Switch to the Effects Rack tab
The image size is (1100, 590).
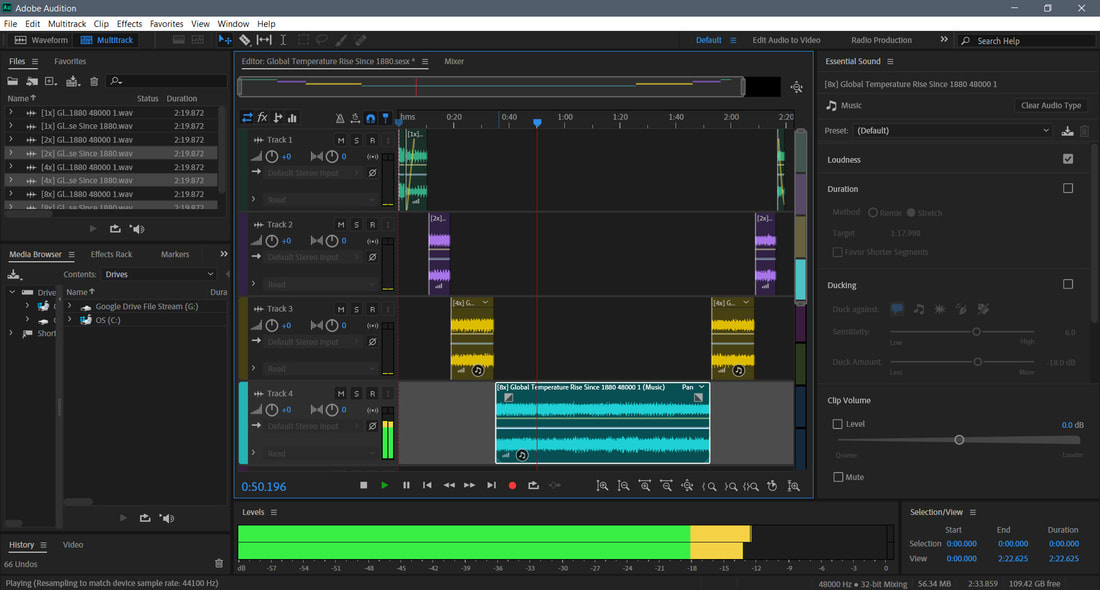coord(112,254)
